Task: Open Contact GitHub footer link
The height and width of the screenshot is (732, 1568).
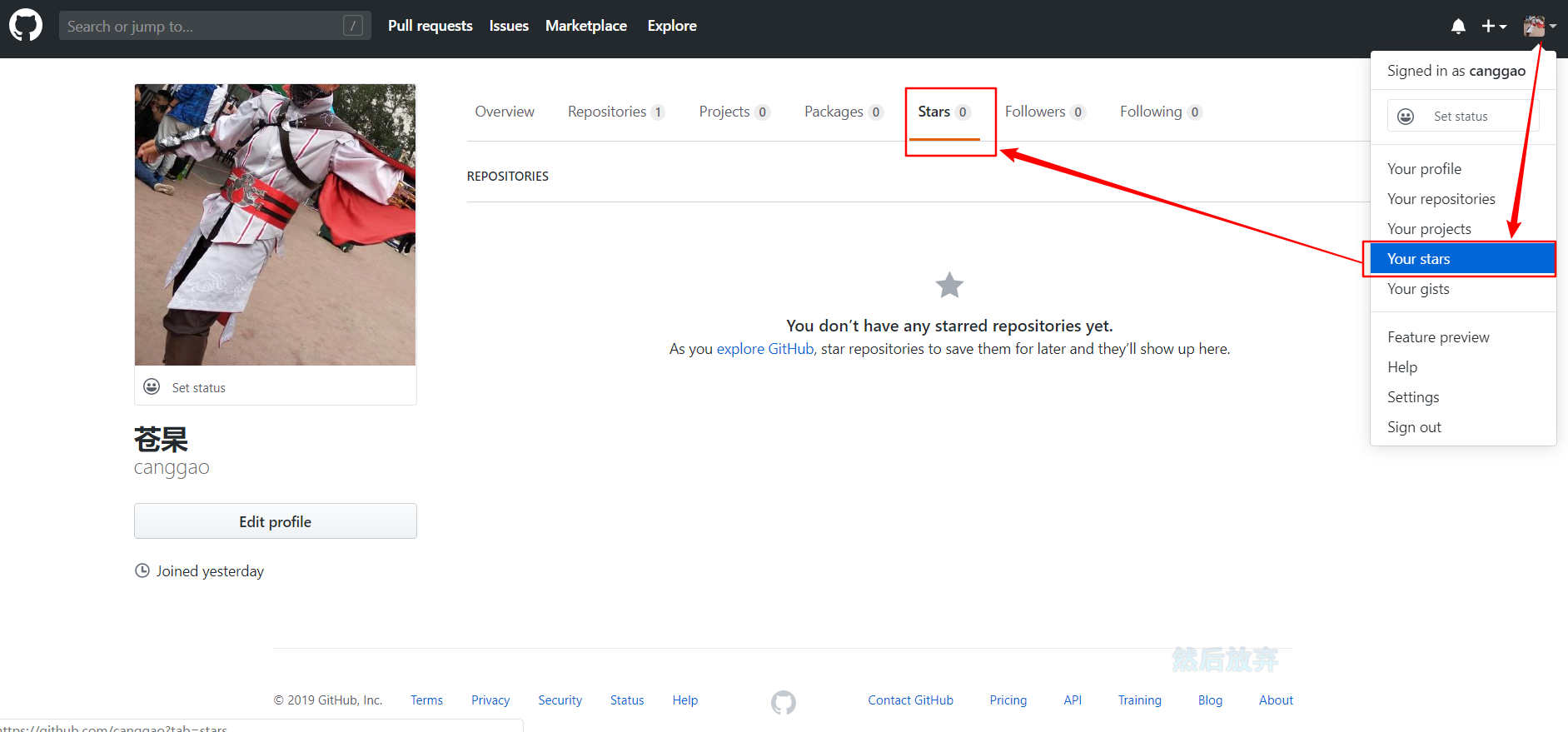Action: [x=911, y=700]
